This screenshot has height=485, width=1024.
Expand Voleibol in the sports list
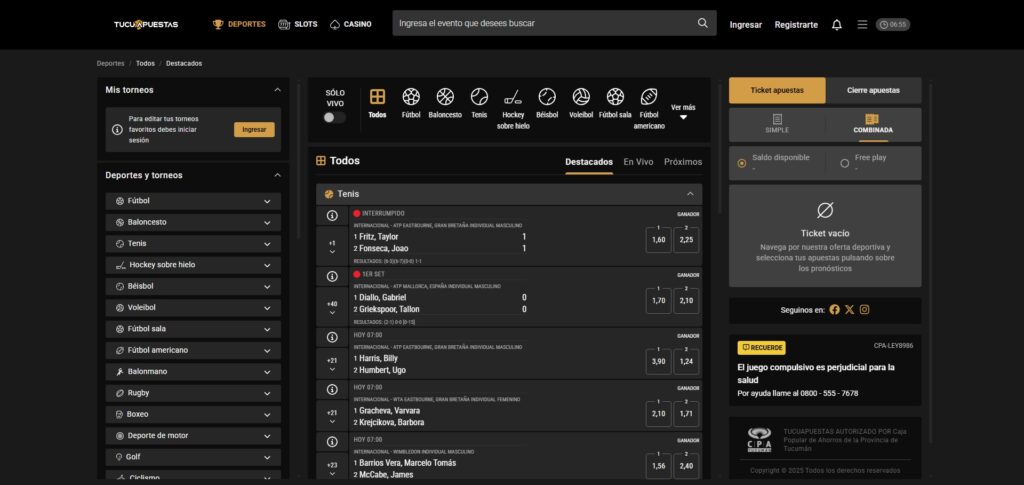(193, 307)
